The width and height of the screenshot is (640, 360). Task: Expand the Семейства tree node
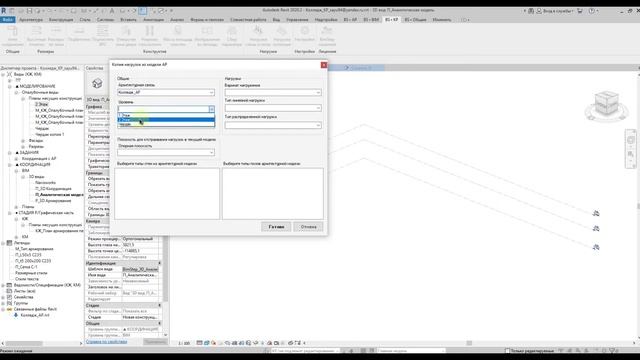tap(3, 297)
